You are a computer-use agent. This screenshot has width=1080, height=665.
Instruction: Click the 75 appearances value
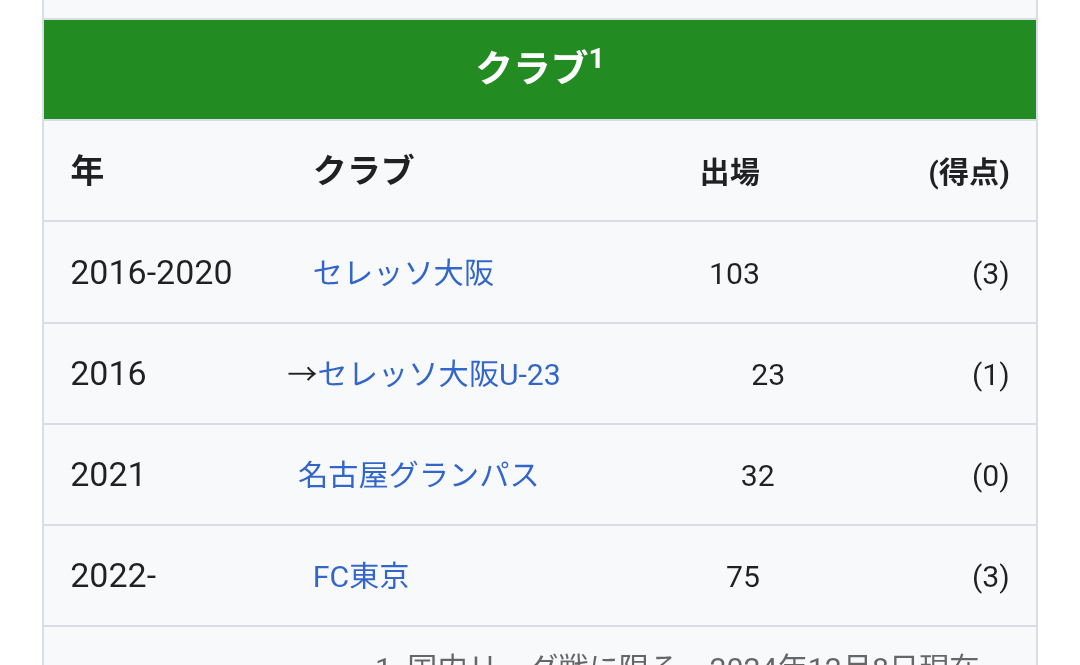tap(743, 577)
